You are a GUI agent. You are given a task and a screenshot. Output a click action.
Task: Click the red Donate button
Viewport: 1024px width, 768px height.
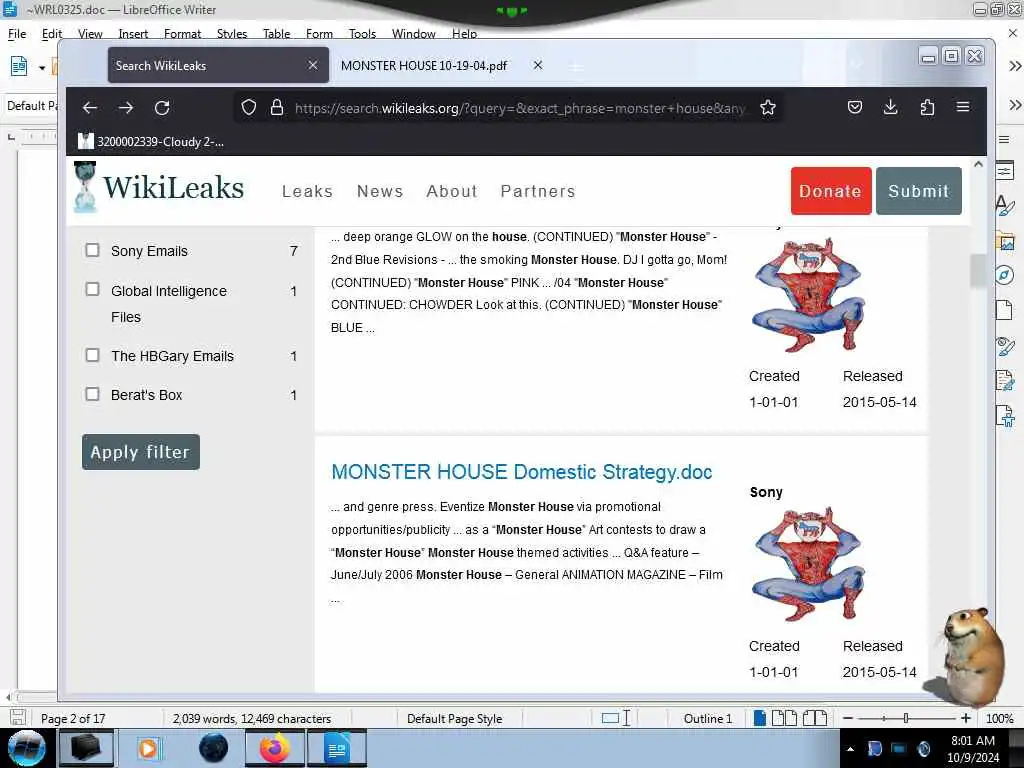pos(831,191)
